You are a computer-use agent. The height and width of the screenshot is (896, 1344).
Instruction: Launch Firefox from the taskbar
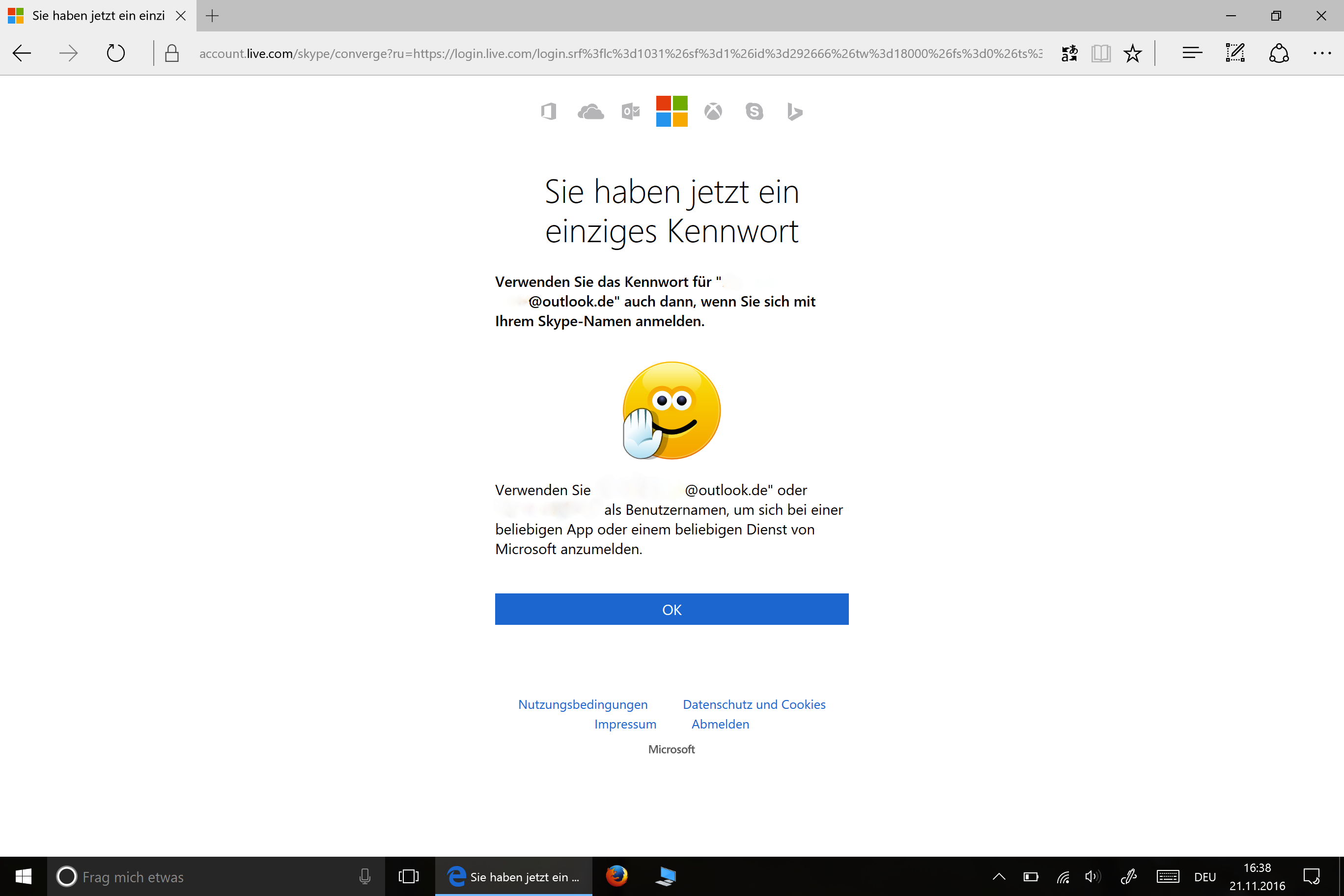pos(616,876)
